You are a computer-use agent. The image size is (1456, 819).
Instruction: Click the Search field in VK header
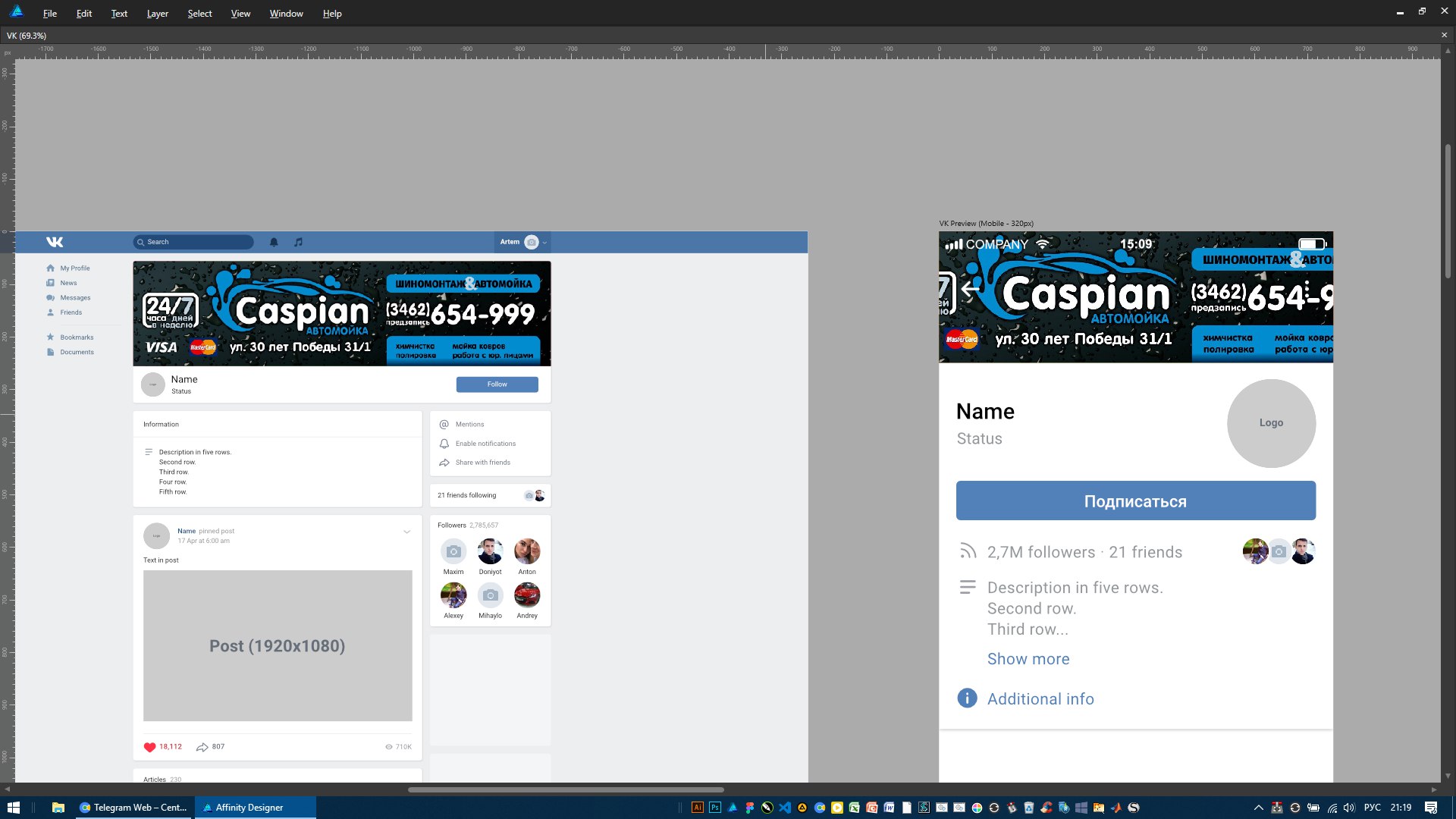click(193, 242)
